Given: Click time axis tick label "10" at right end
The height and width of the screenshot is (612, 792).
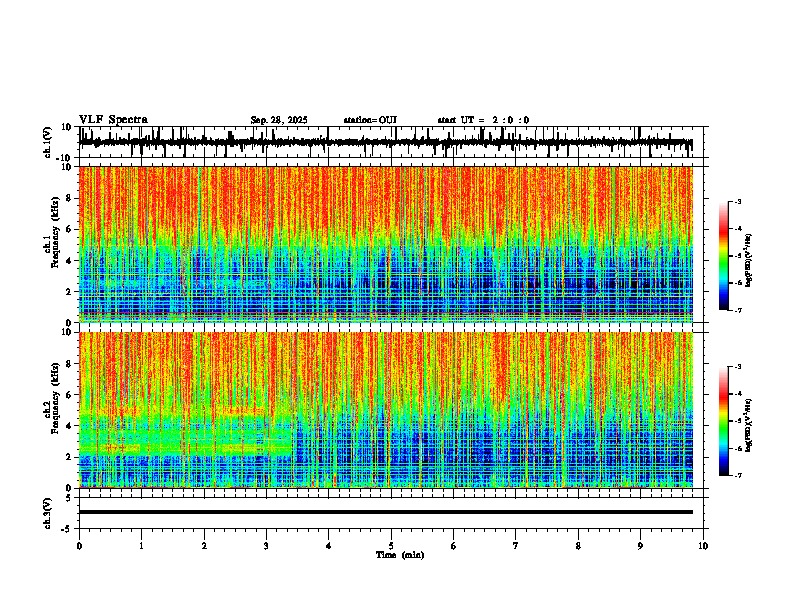Looking at the screenshot, I should (703, 546).
